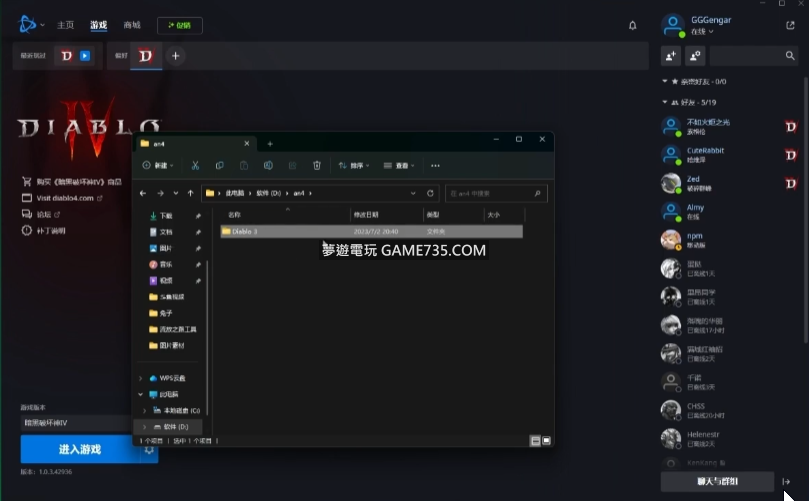Add a game with the plus button
This screenshot has width=809, height=501.
(175, 56)
